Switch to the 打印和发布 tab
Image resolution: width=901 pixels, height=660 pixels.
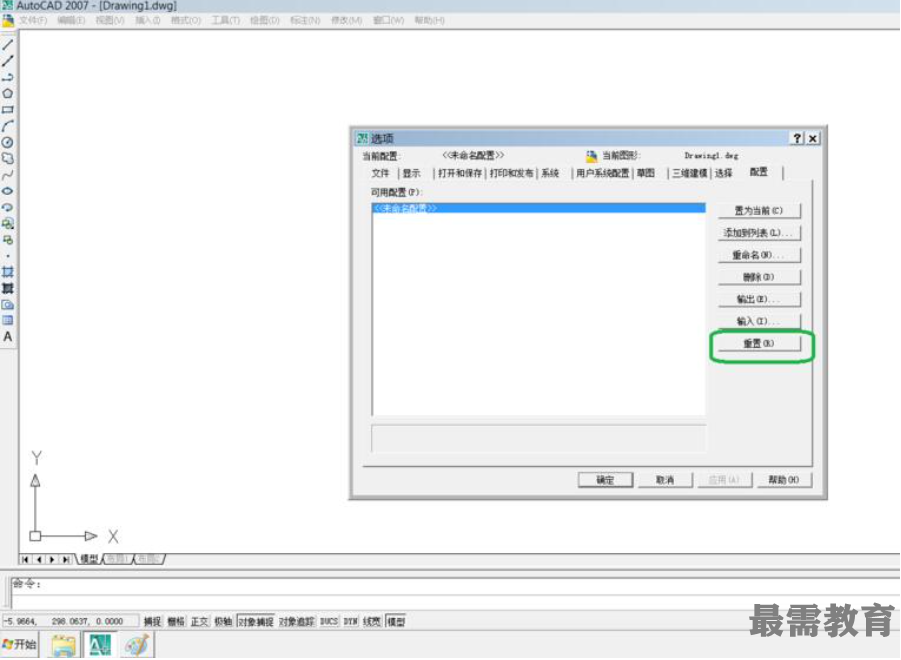click(511, 173)
